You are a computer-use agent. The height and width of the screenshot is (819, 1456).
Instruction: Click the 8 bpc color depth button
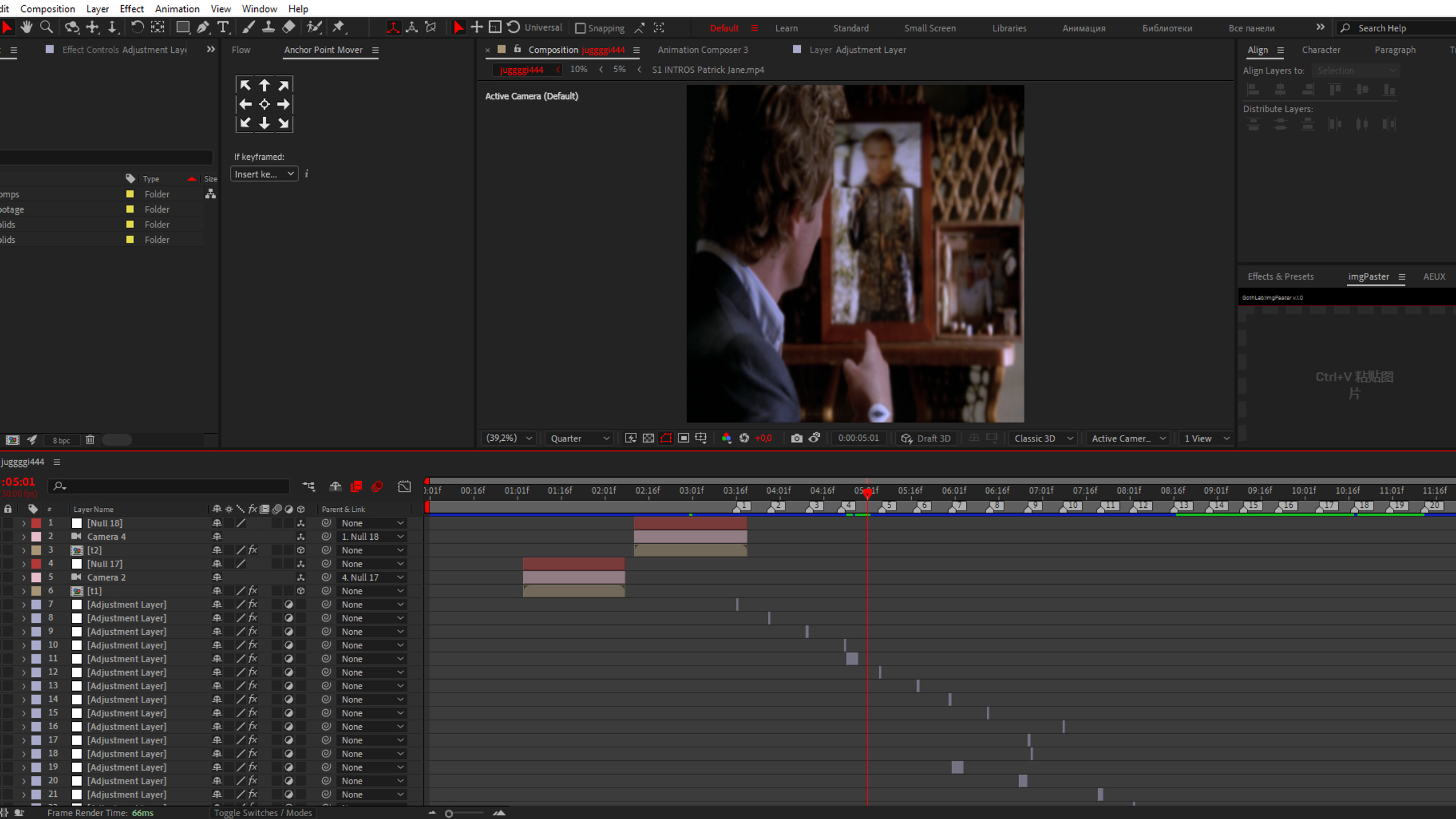(61, 440)
